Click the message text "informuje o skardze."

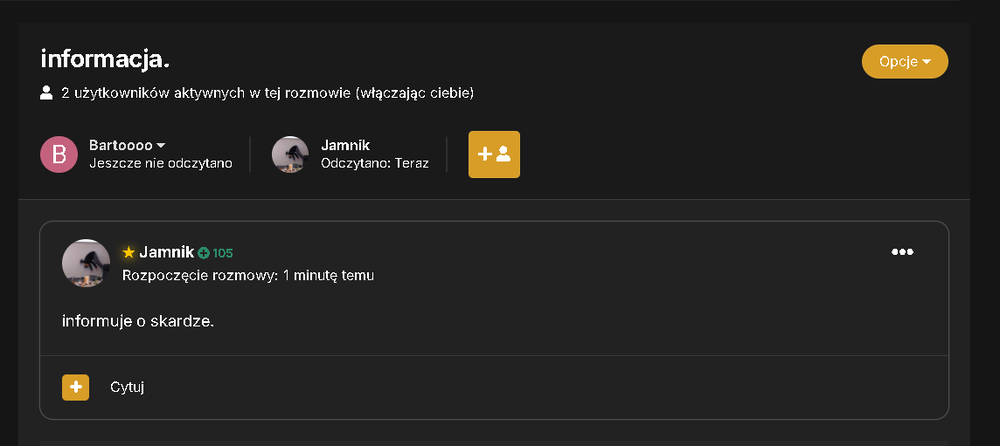click(x=138, y=321)
